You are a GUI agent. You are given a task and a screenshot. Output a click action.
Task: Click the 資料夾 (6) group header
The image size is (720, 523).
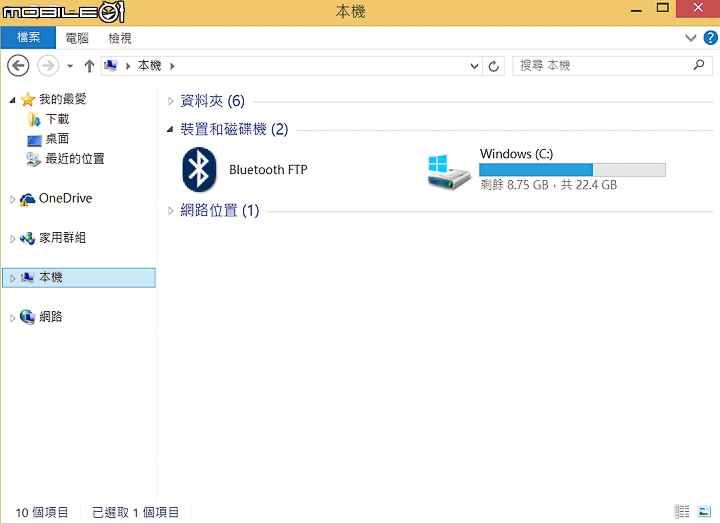click(213, 101)
